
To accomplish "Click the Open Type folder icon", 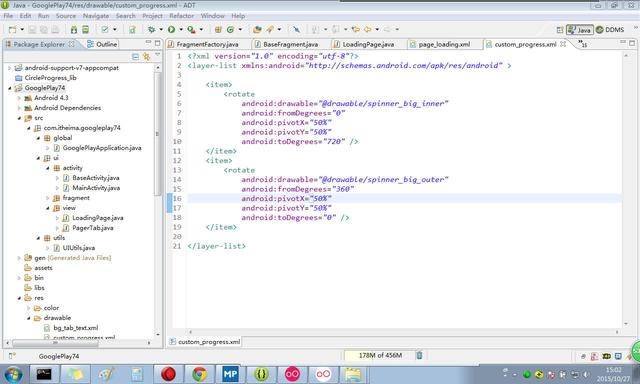I will (x=257, y=29).
